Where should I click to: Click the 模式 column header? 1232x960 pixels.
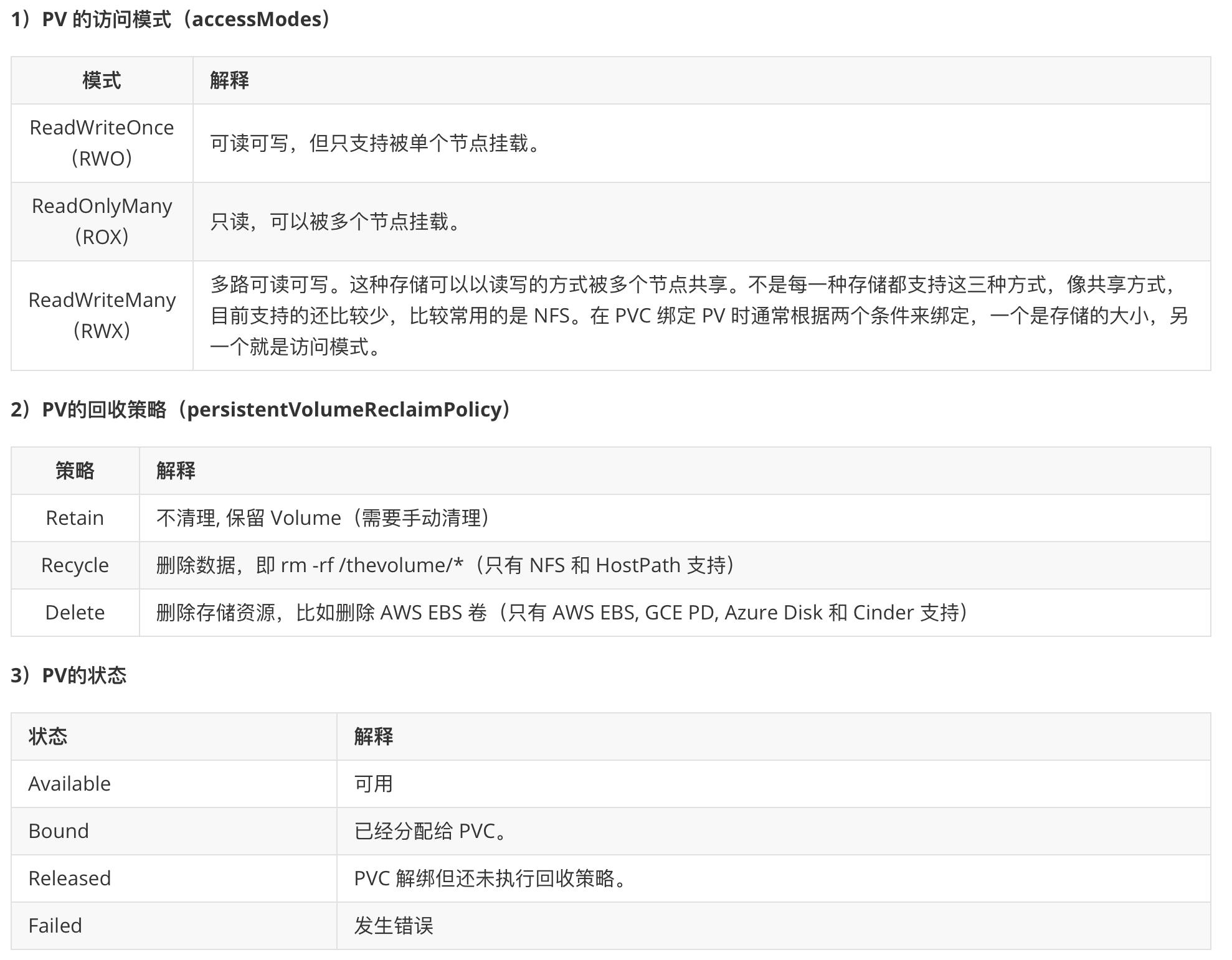click(x=102, y=80)
